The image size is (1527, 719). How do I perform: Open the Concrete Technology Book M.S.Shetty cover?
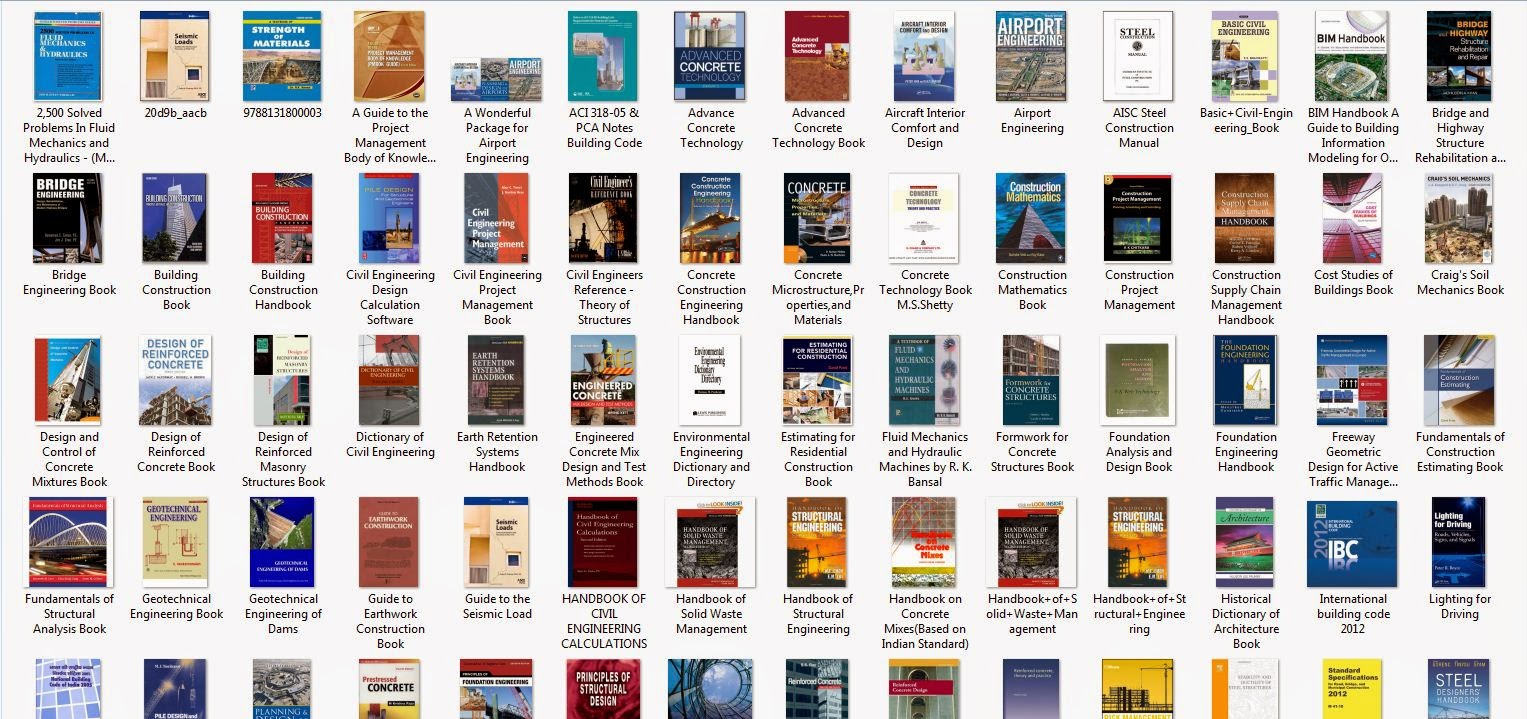(x=924, y=218)
